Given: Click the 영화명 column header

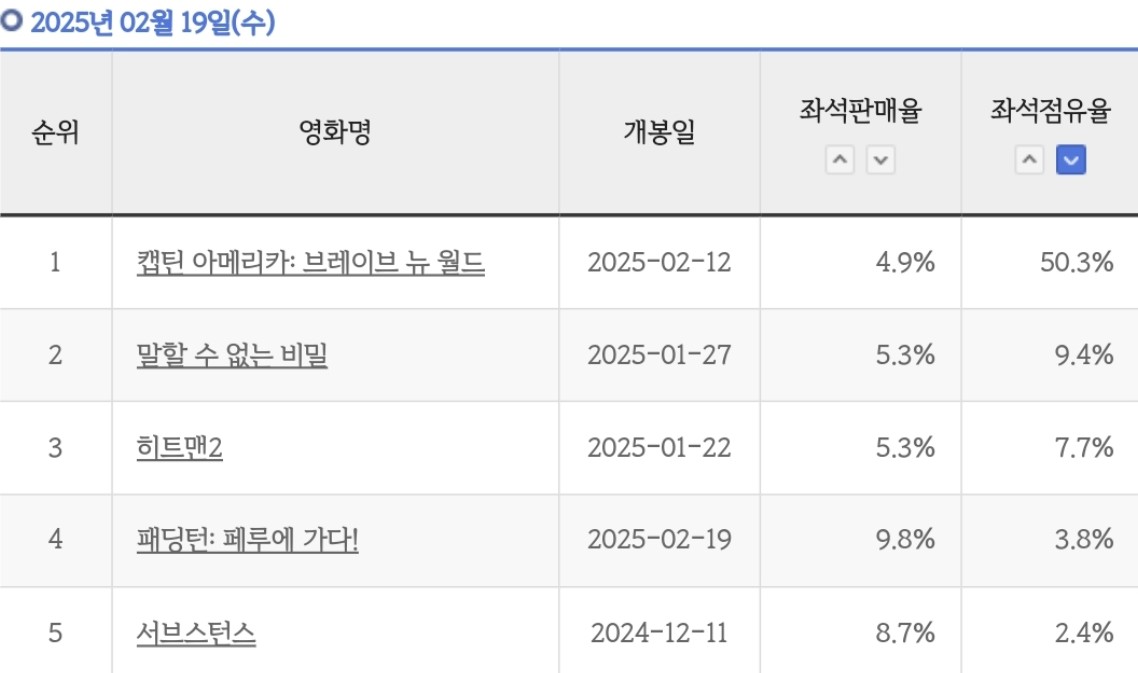Looking at the screenshot, I should (x=335, y=132).
